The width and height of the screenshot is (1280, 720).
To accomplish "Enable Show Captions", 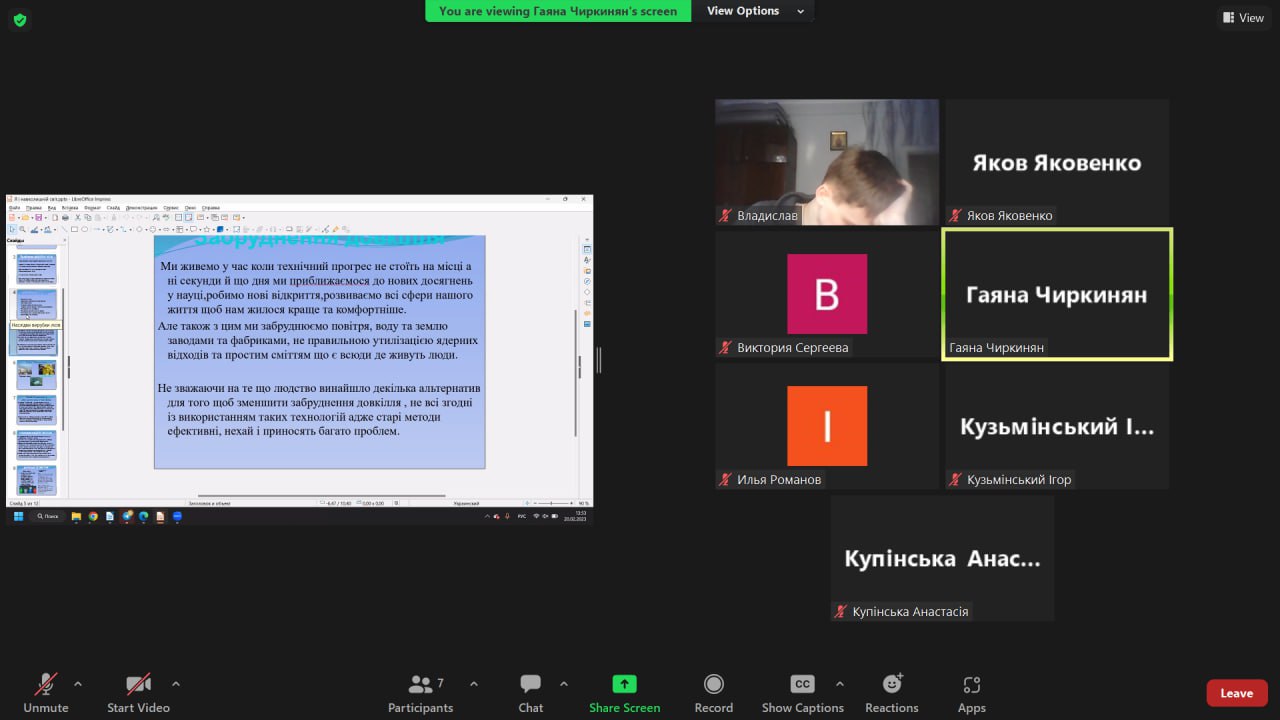I will tap(804, 693).
